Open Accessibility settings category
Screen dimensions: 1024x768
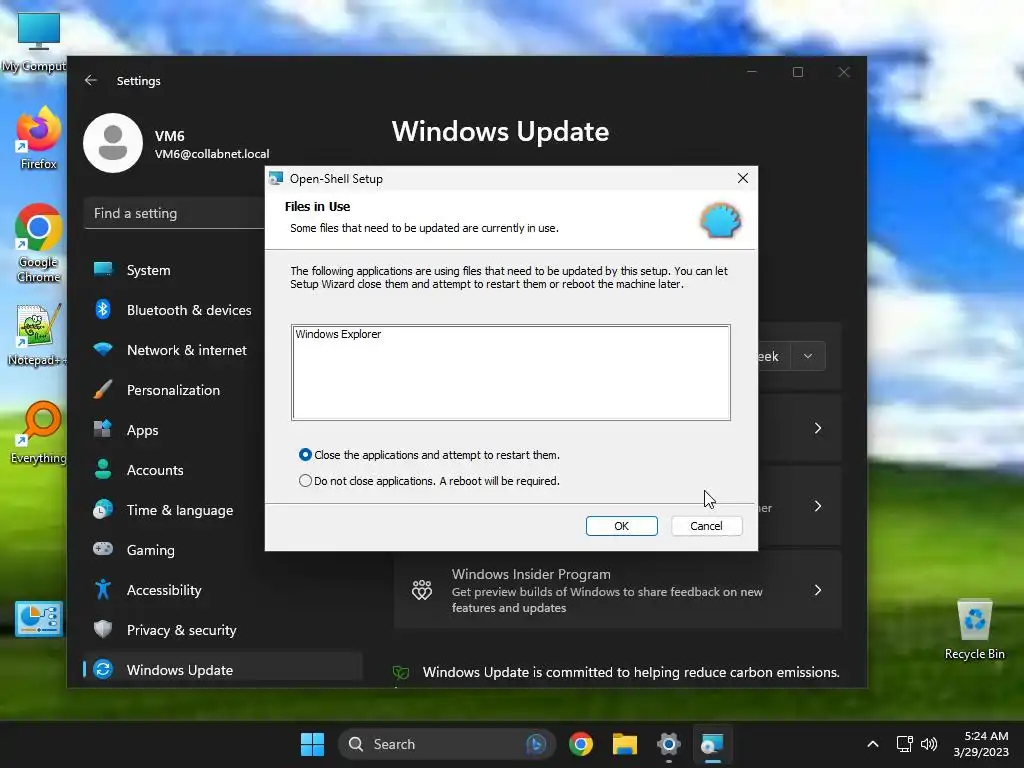click(222, 590)
